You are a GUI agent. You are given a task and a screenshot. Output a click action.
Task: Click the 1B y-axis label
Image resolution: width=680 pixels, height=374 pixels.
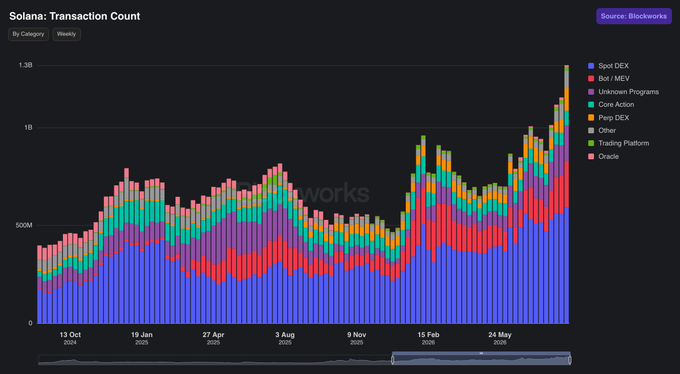click(28, 128)
